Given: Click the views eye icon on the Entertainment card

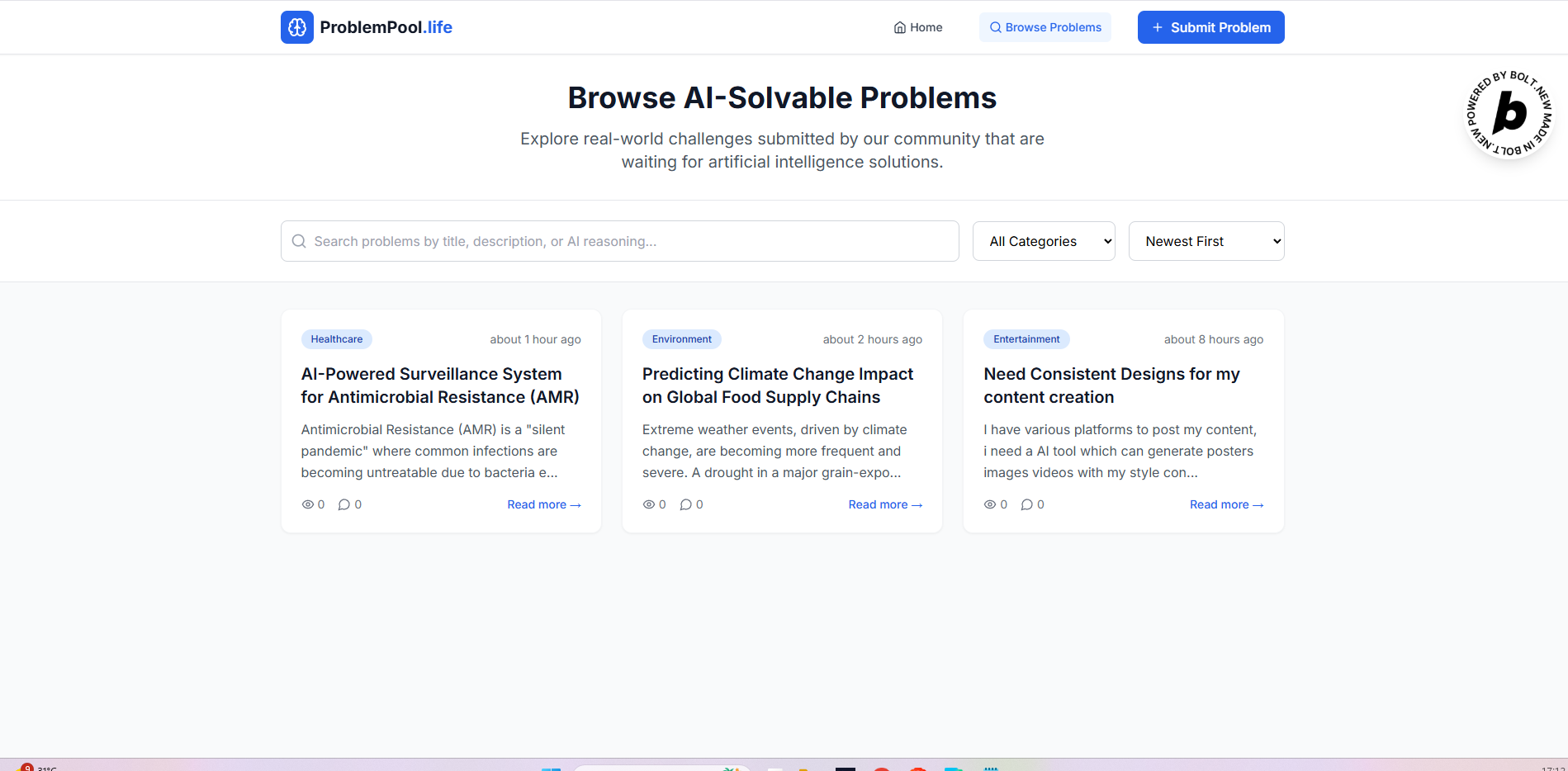Looking at the screenshot, I should point(990,504).
